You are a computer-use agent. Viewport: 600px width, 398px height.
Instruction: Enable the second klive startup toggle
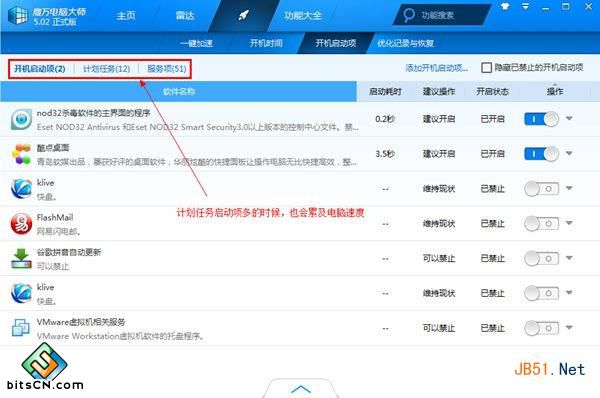click(541, 294)
